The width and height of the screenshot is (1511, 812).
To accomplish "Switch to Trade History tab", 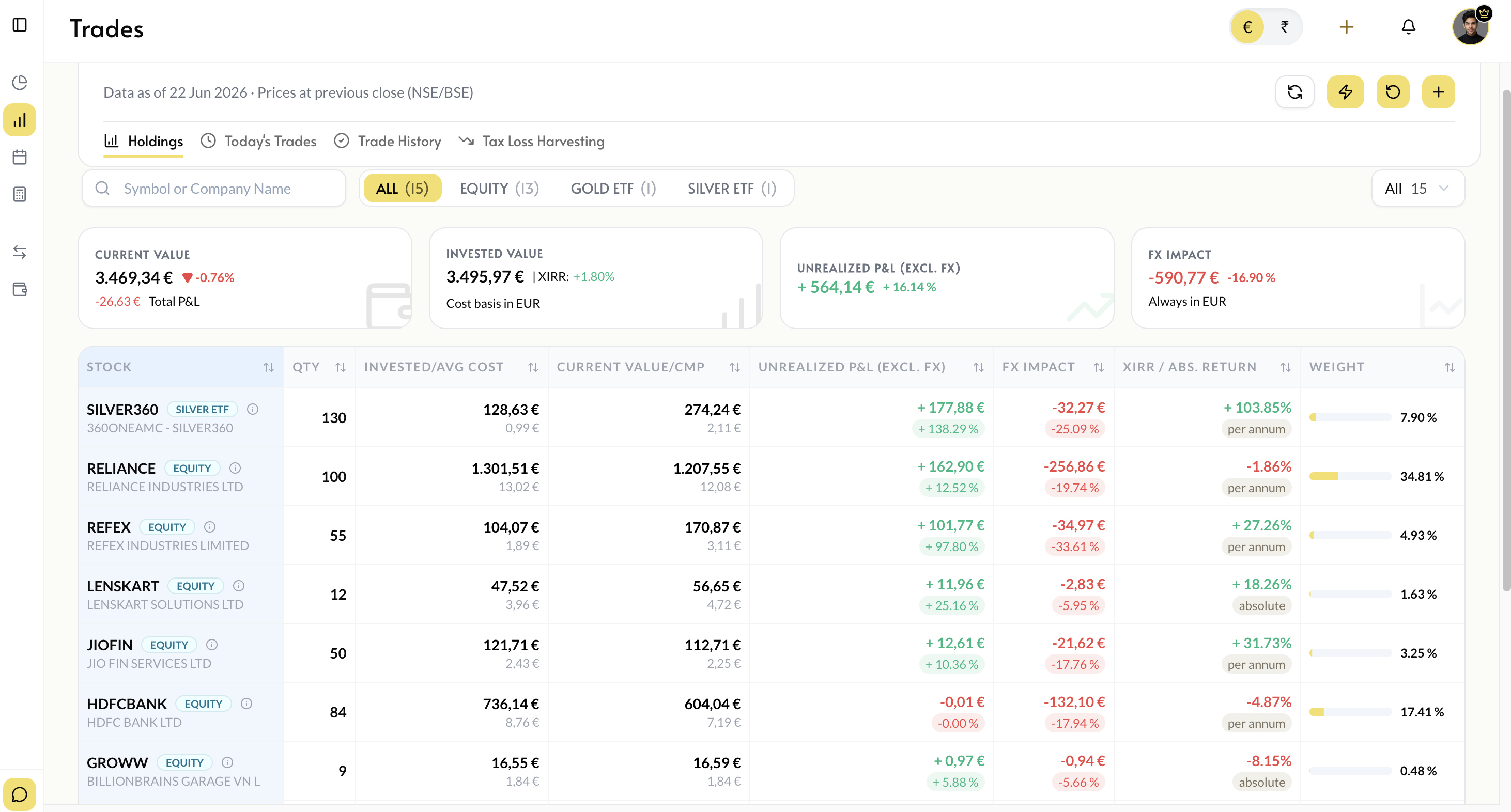I will click(x=387, y=142).
